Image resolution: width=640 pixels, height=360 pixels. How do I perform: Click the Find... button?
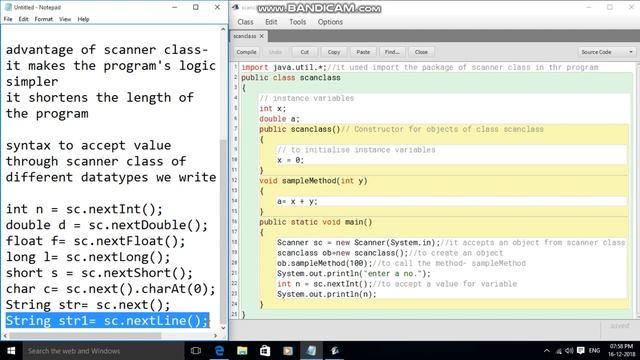pos(392,52)
